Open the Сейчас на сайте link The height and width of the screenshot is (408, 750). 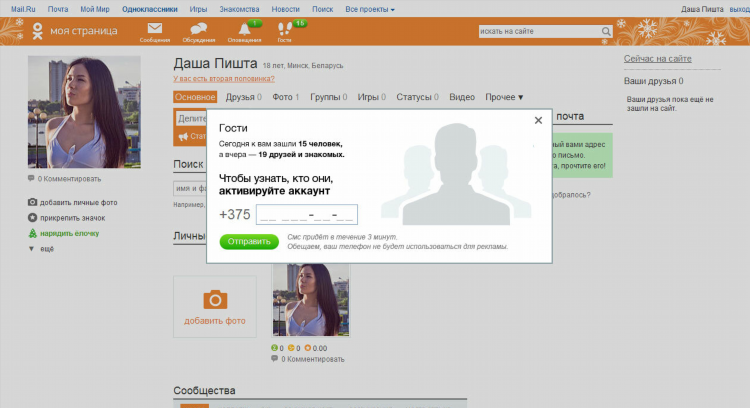657,58
